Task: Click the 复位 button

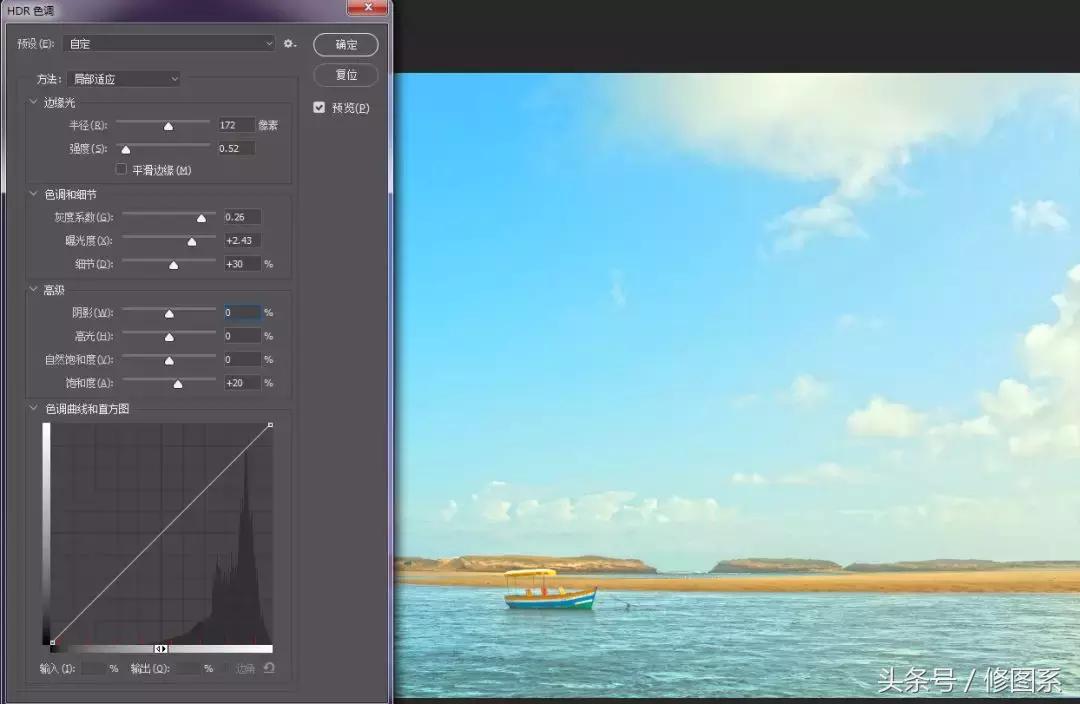Action: [346, 75]
